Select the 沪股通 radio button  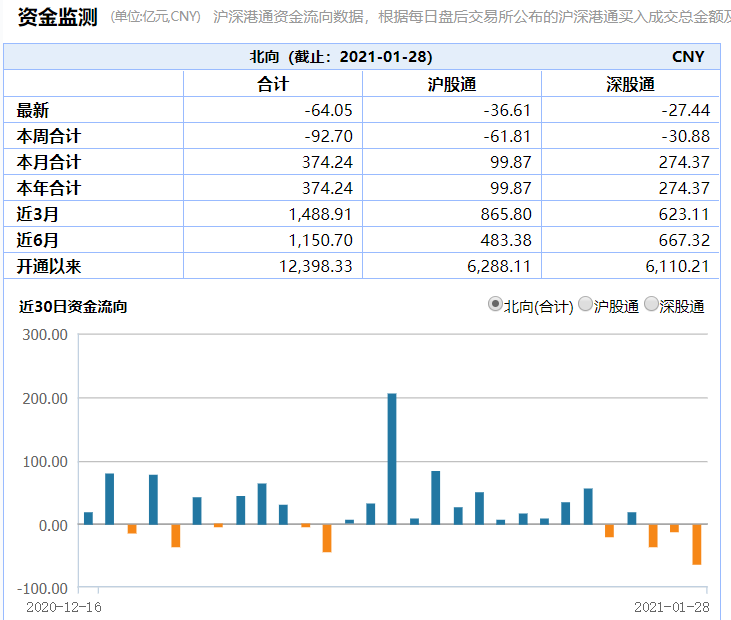[585, 306]
